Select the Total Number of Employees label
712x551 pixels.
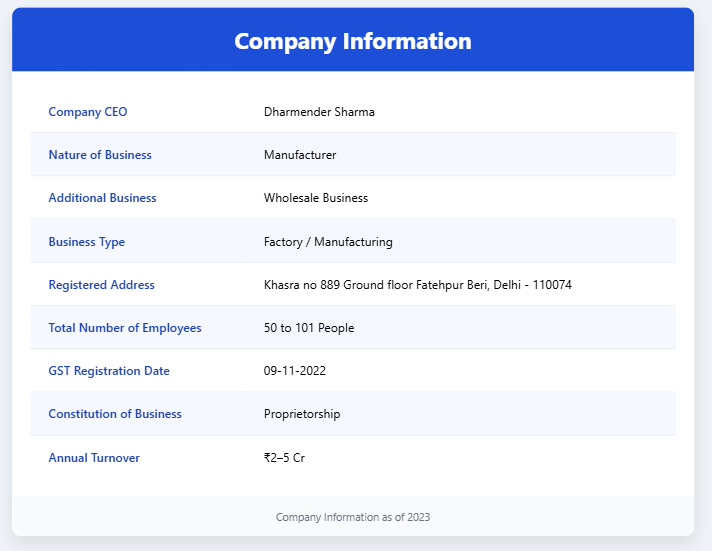(125, 328)
